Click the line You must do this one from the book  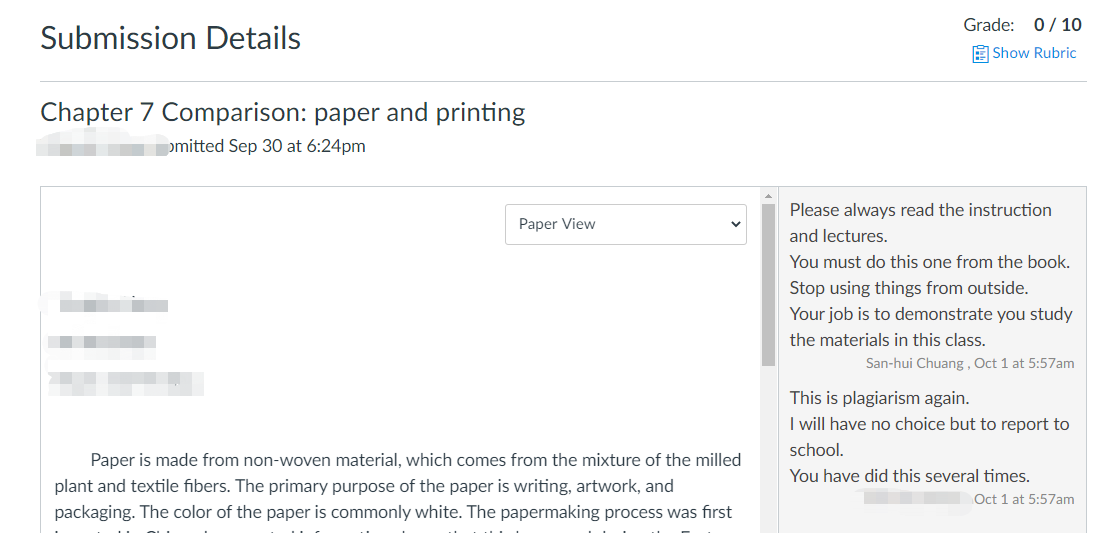929,262
